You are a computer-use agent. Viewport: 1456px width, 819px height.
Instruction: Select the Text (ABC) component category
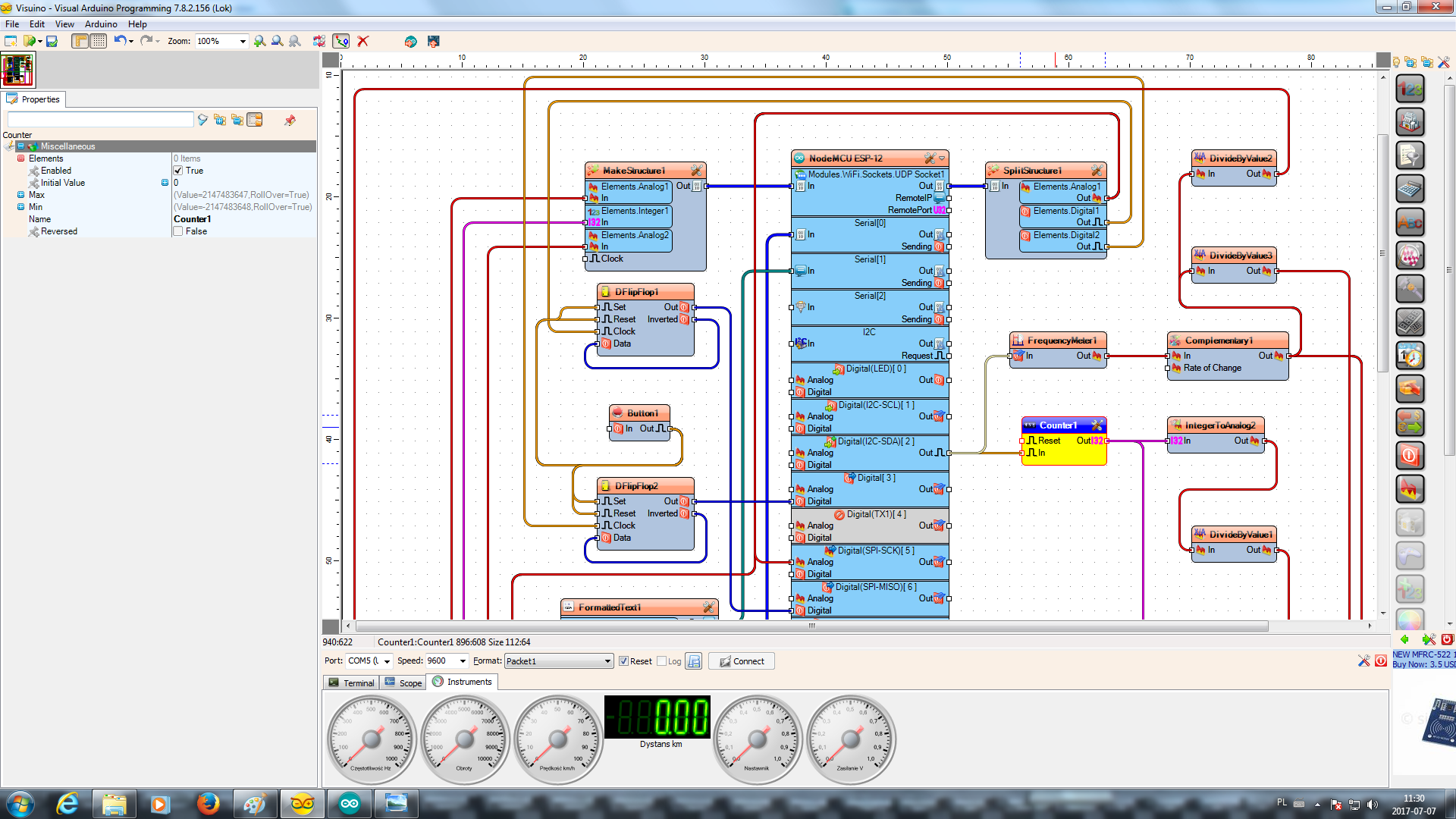pyautogui.click(x=1410, y=223)
